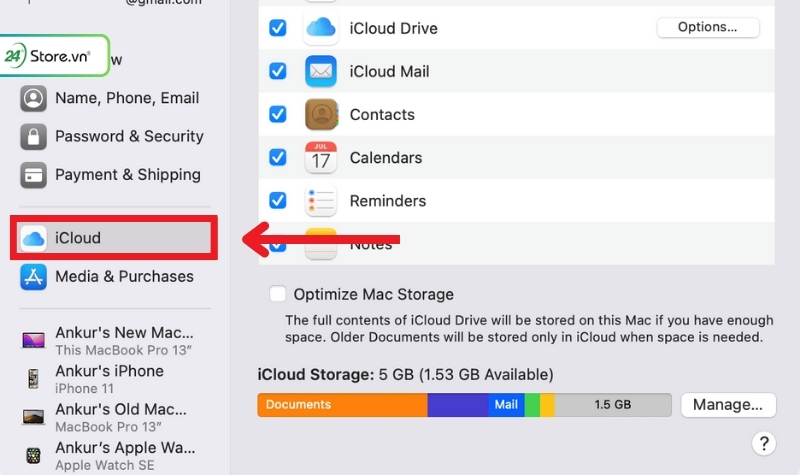This screenshot has width=800, height=475.
Task: Click the full contents description paragraph
Action: tap(529, 329)
